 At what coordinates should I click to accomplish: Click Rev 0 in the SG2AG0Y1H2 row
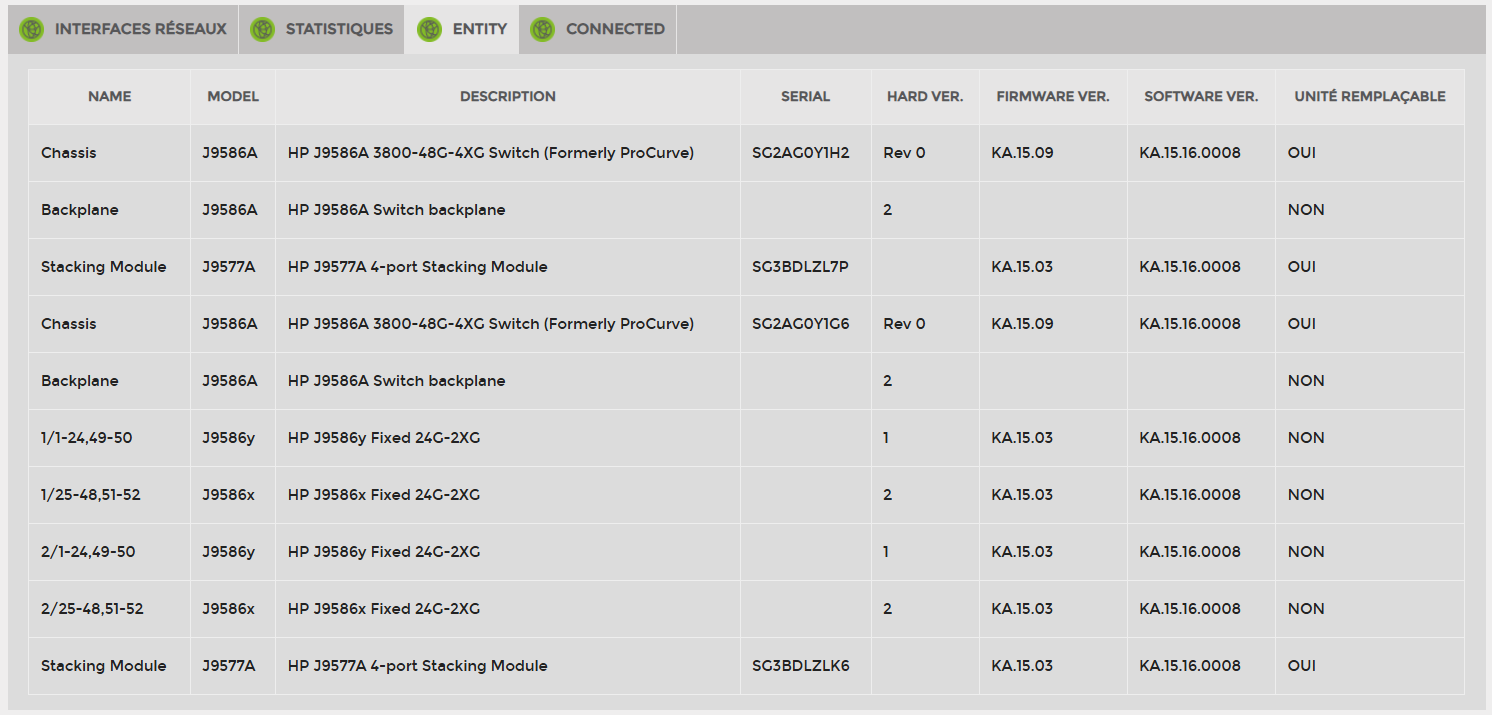tap(905, 153)
